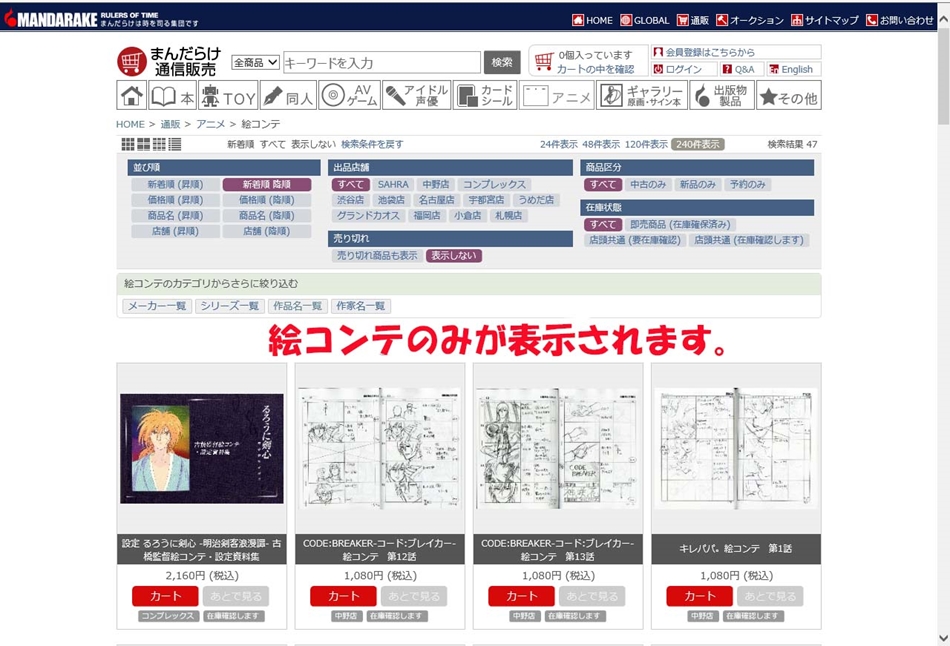
Task: Open the AV ゲーム disc category
Action: tap(350, 95)
